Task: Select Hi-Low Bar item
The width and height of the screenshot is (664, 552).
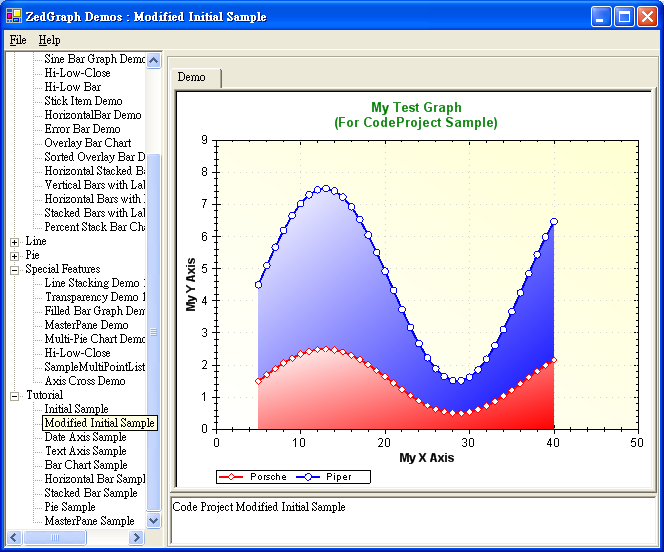Action: point(72,87)
